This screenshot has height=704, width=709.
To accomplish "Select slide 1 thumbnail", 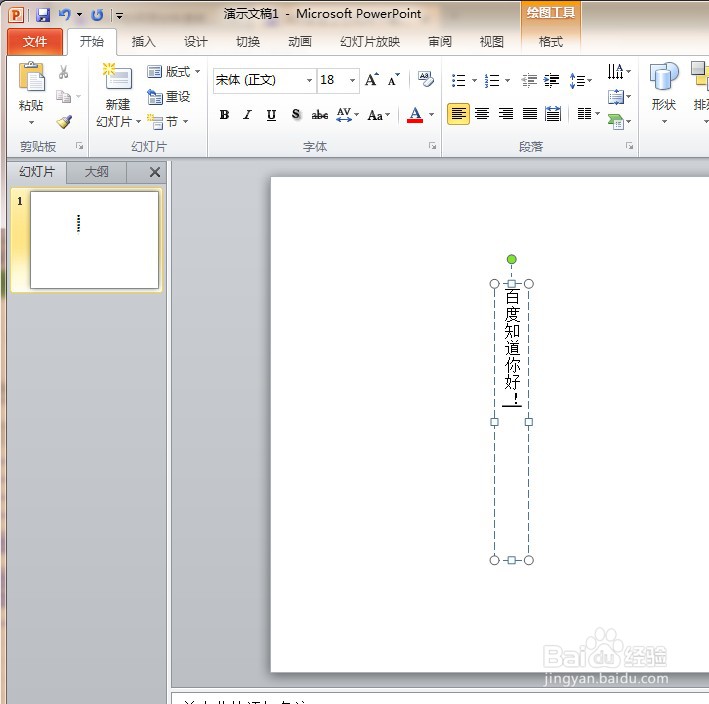I will 94,240.
